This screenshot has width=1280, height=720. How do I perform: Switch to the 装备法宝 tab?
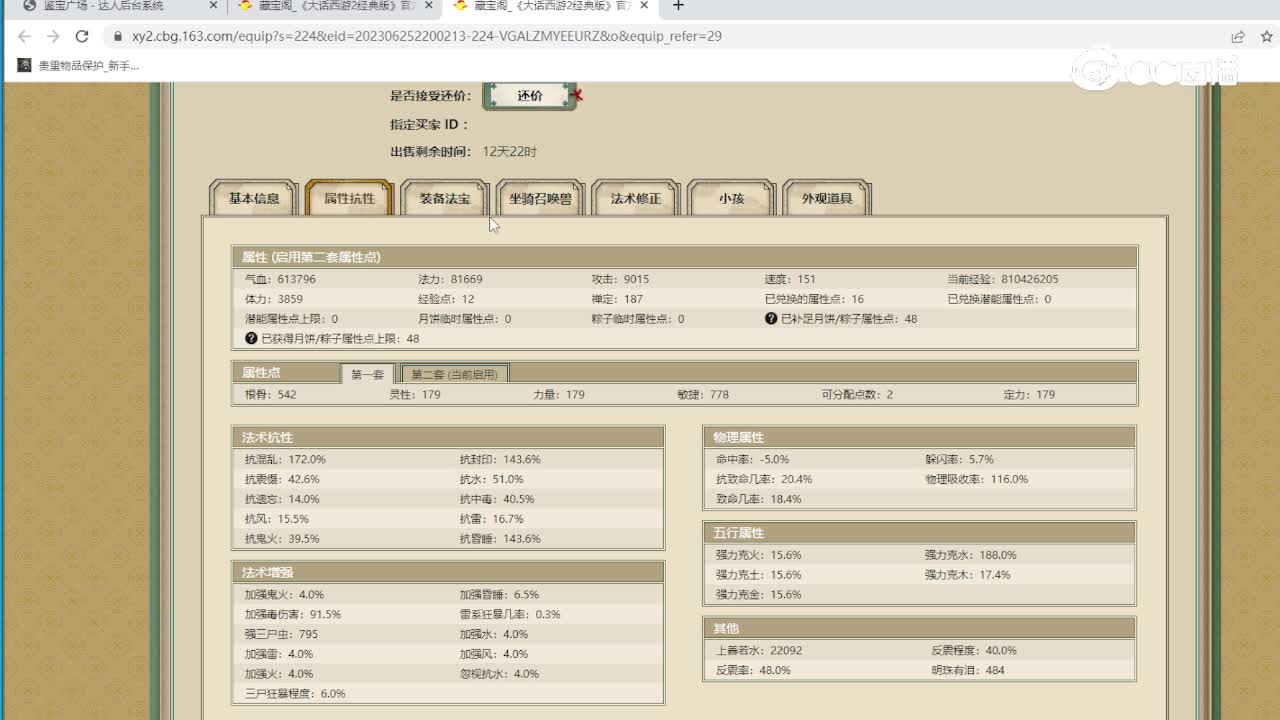[x=444, y=198]
